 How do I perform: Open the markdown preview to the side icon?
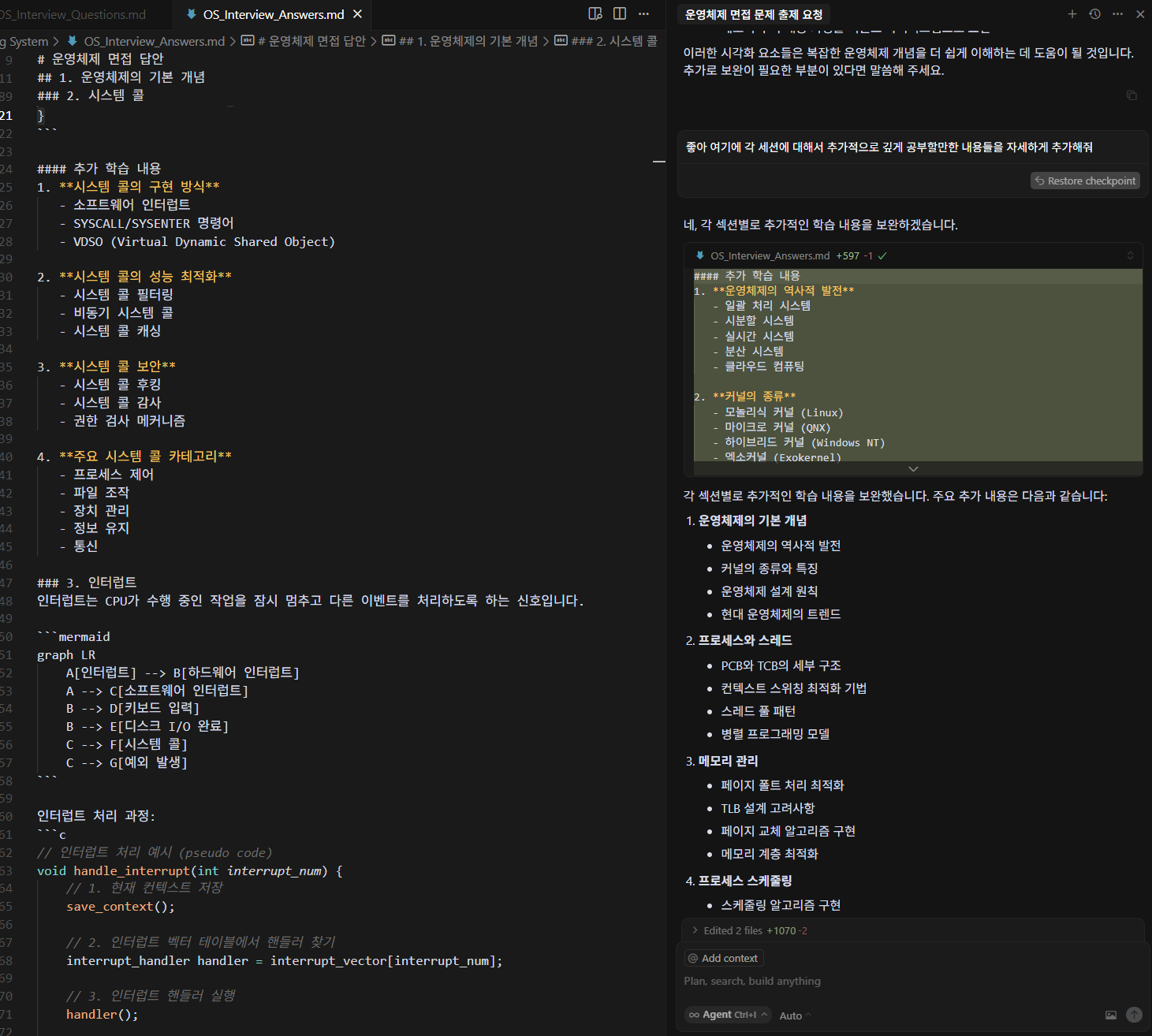[595, 13]
